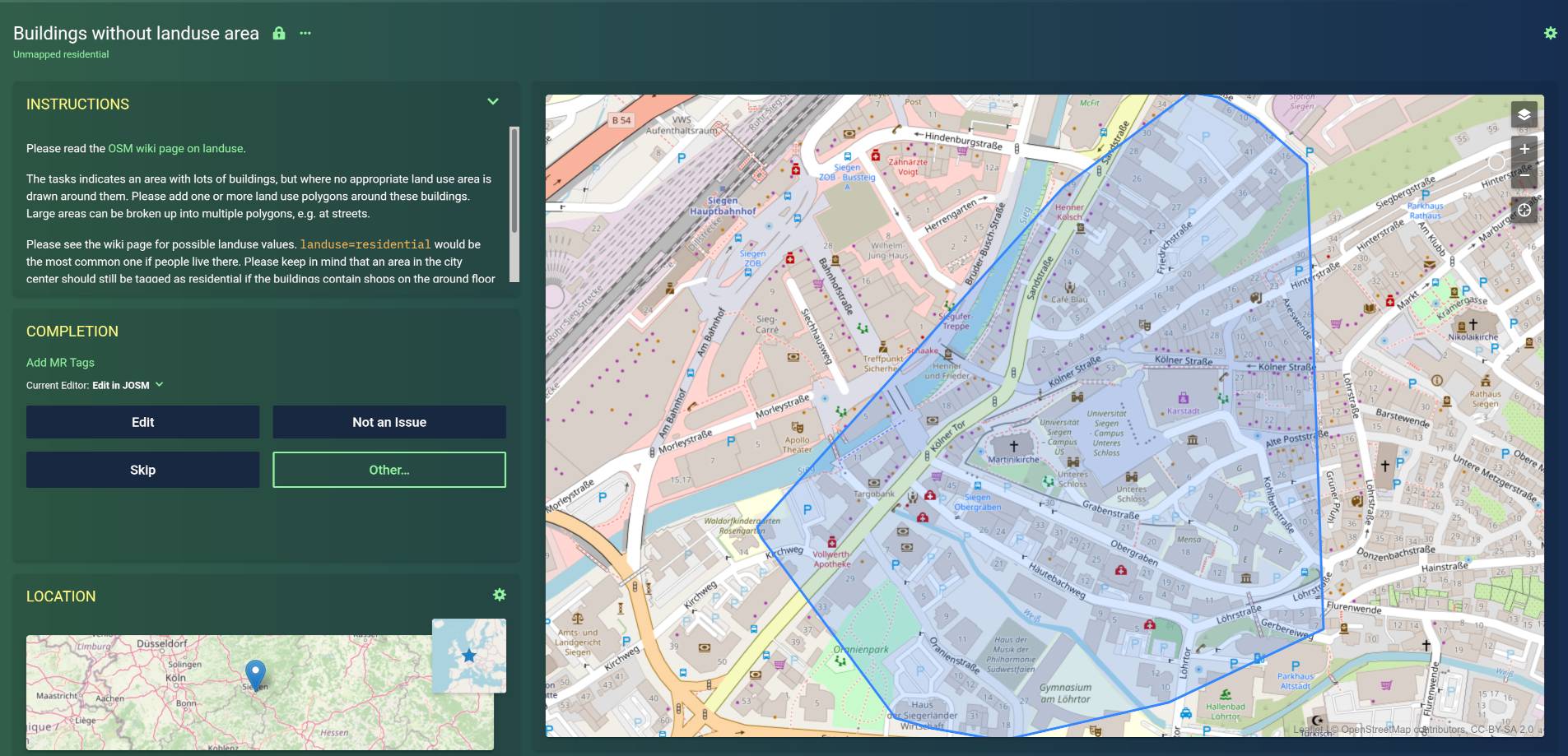1568x756 pixels.
Task: Click the Oranienpark playground icon
Action: (x=840, y=661)
